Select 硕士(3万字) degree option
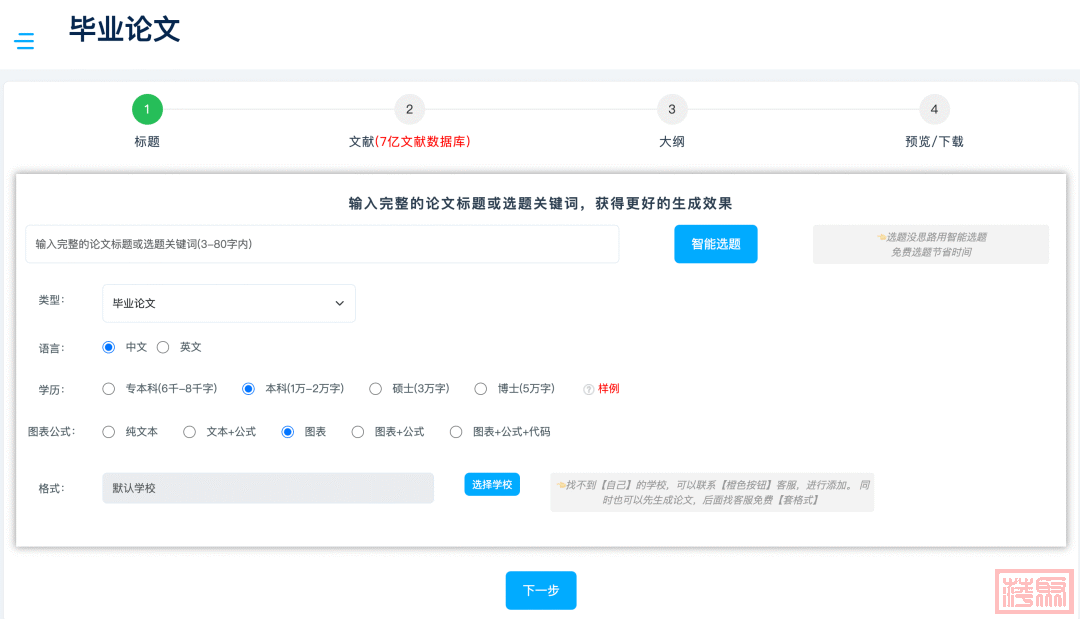The image size is (1080, 619). tap(376, 388)
